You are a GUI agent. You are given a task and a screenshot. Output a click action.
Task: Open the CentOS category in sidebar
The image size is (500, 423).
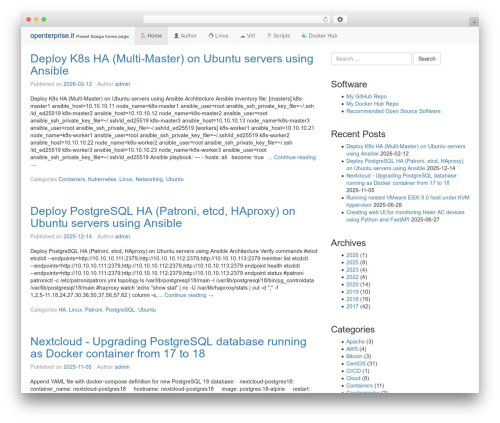[356, 364]
